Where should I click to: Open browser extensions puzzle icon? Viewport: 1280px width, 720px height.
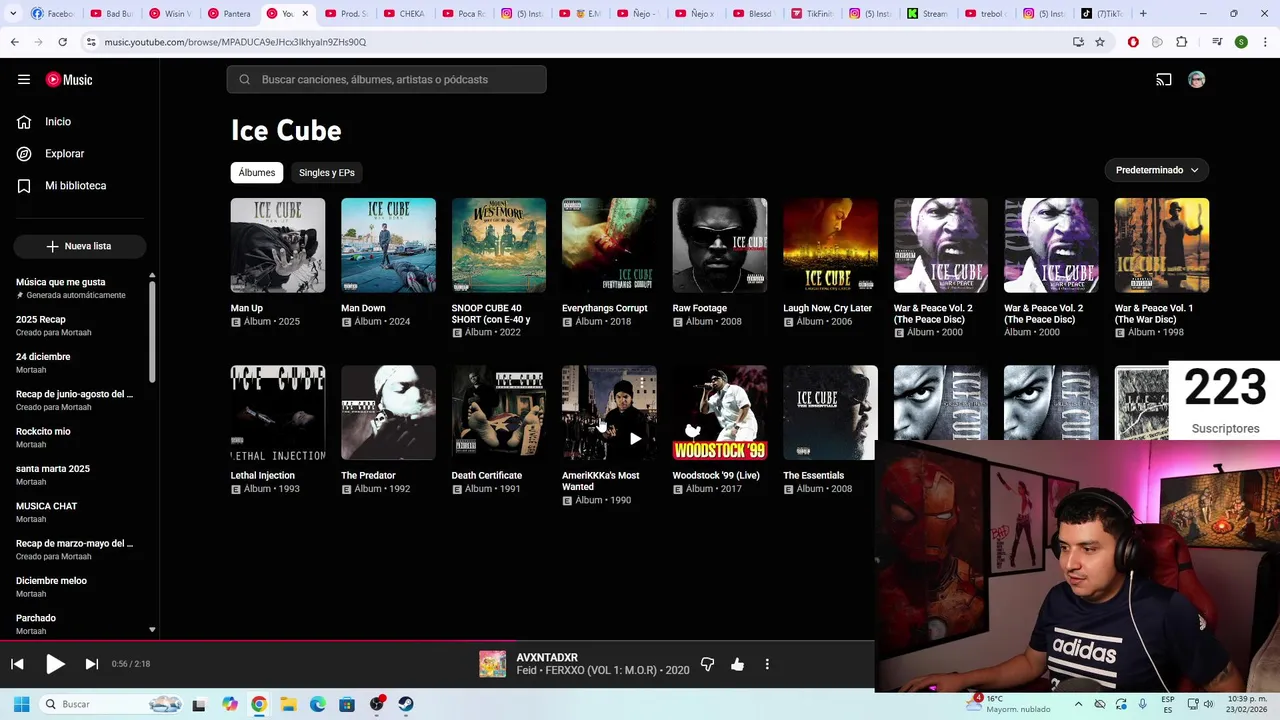tap(1182, 42)
